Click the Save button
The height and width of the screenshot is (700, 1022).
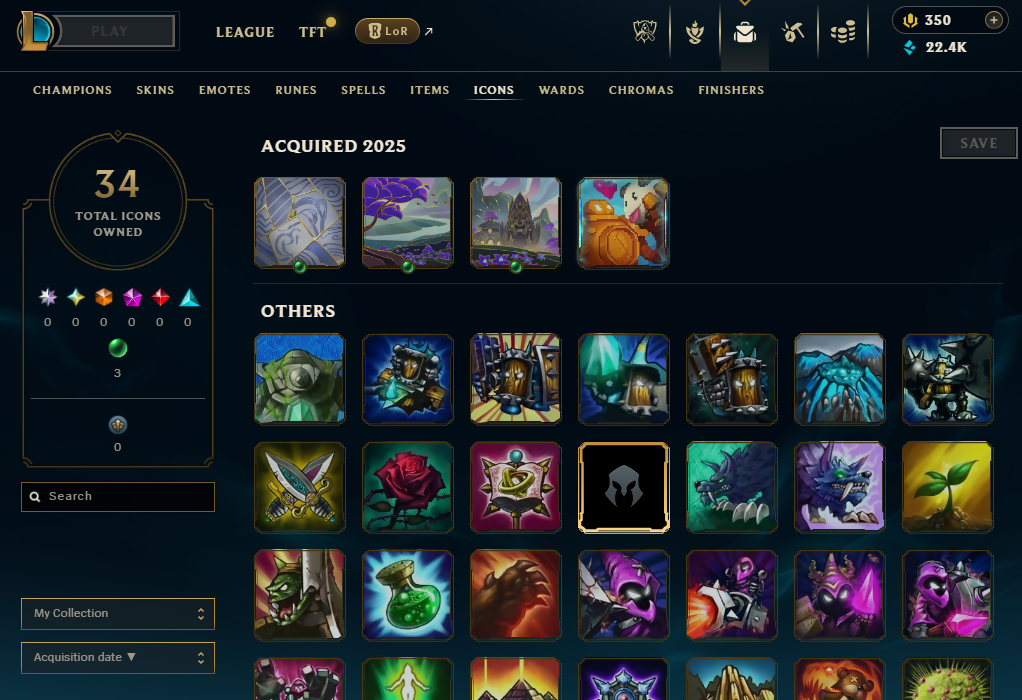pyautogui.click(x=978, y=143)
